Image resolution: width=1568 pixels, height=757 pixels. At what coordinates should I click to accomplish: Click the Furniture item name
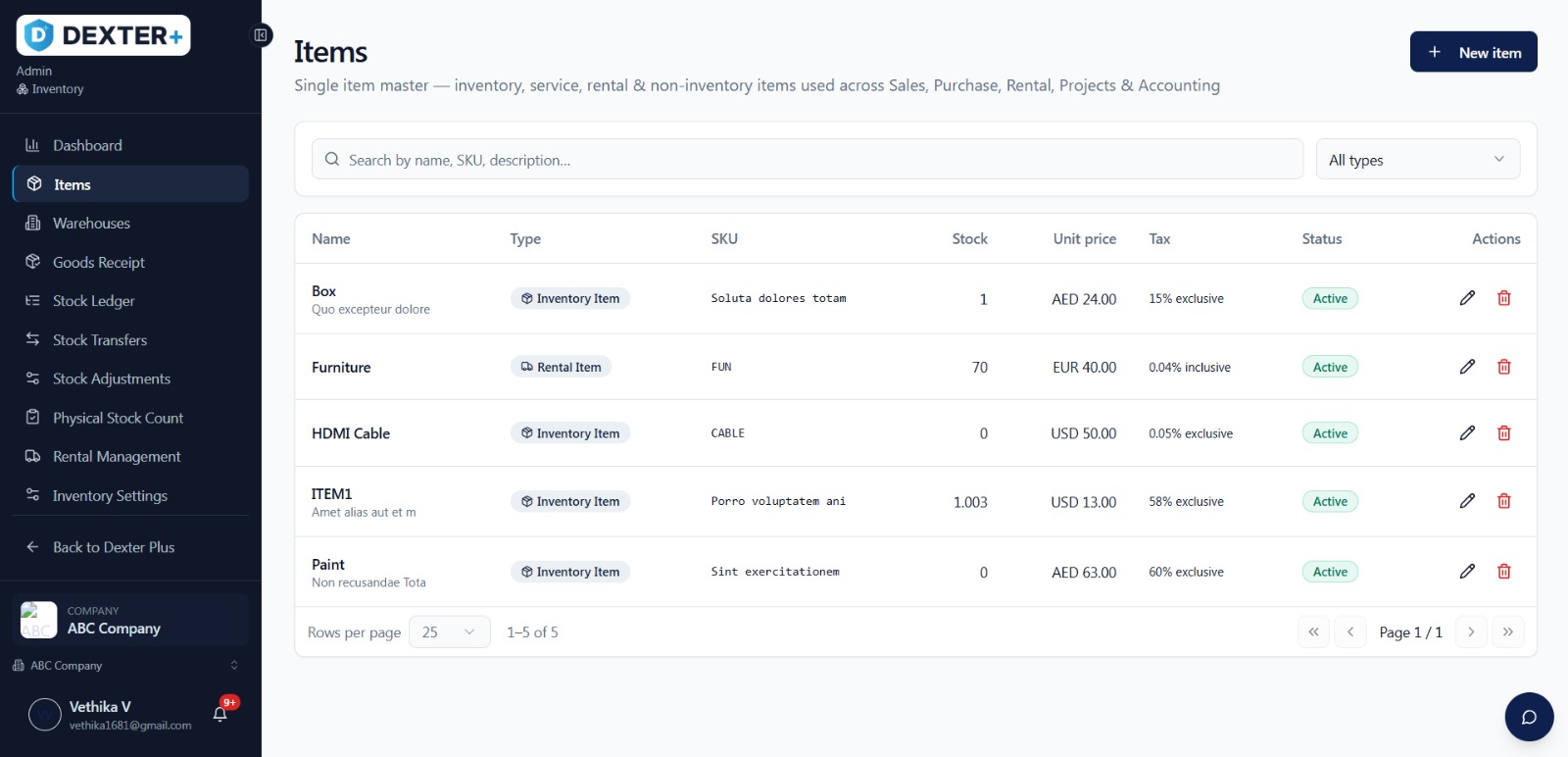(341, 367)
